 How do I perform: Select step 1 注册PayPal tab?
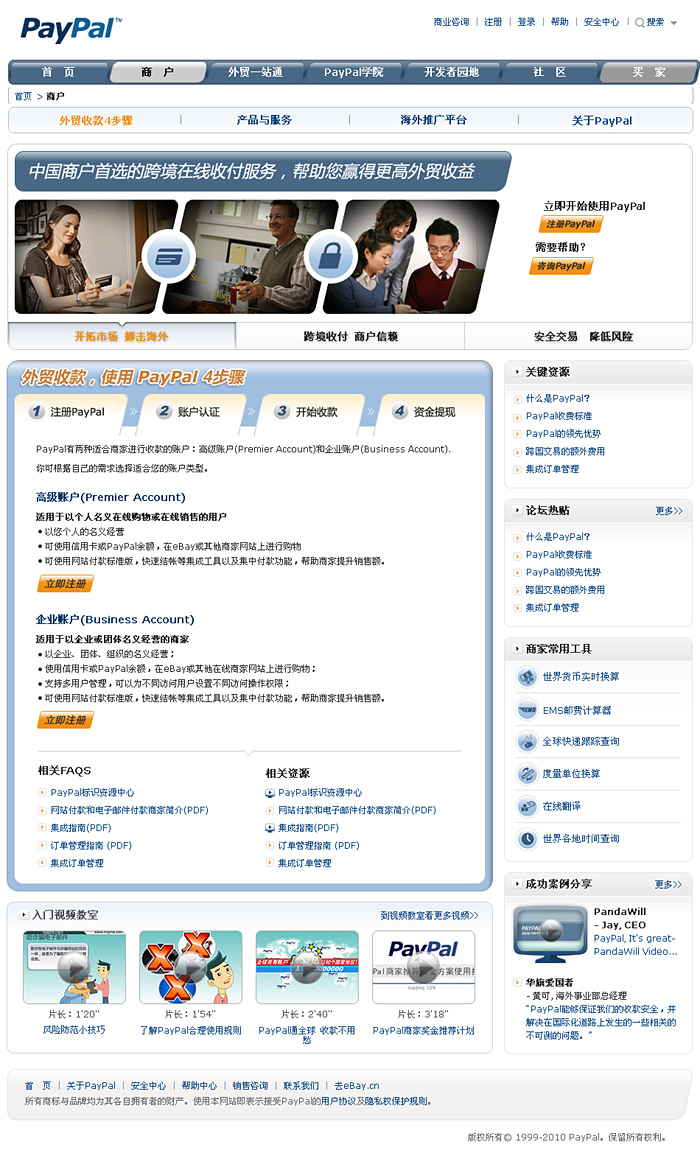point(72,412)
